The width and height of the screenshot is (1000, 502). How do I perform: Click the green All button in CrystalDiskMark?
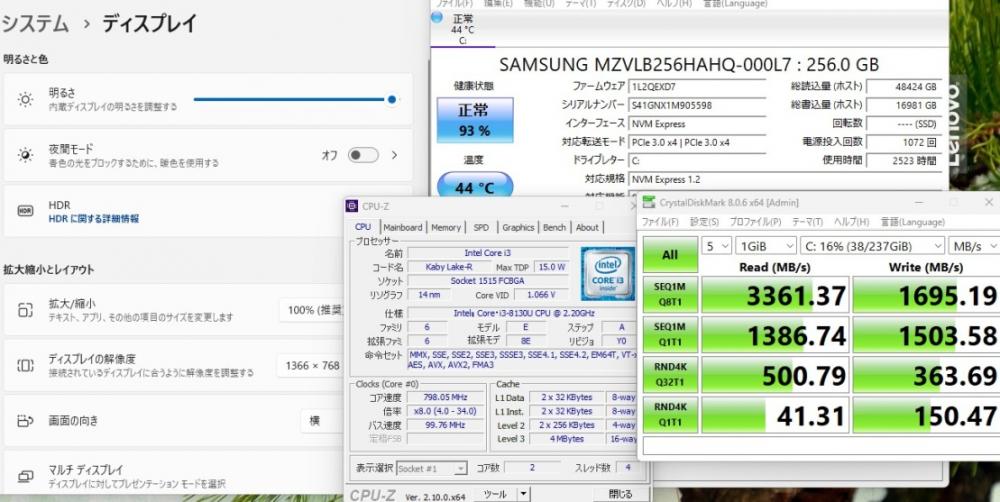point(670,255)
